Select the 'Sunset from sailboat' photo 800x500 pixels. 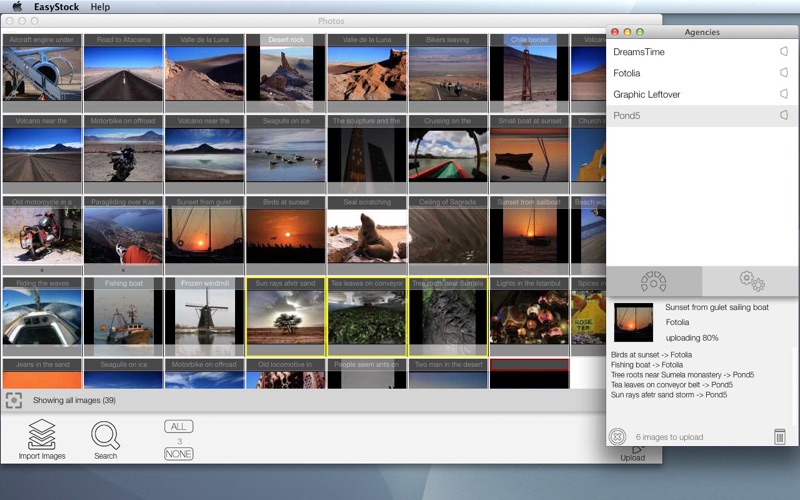point(529,235)
